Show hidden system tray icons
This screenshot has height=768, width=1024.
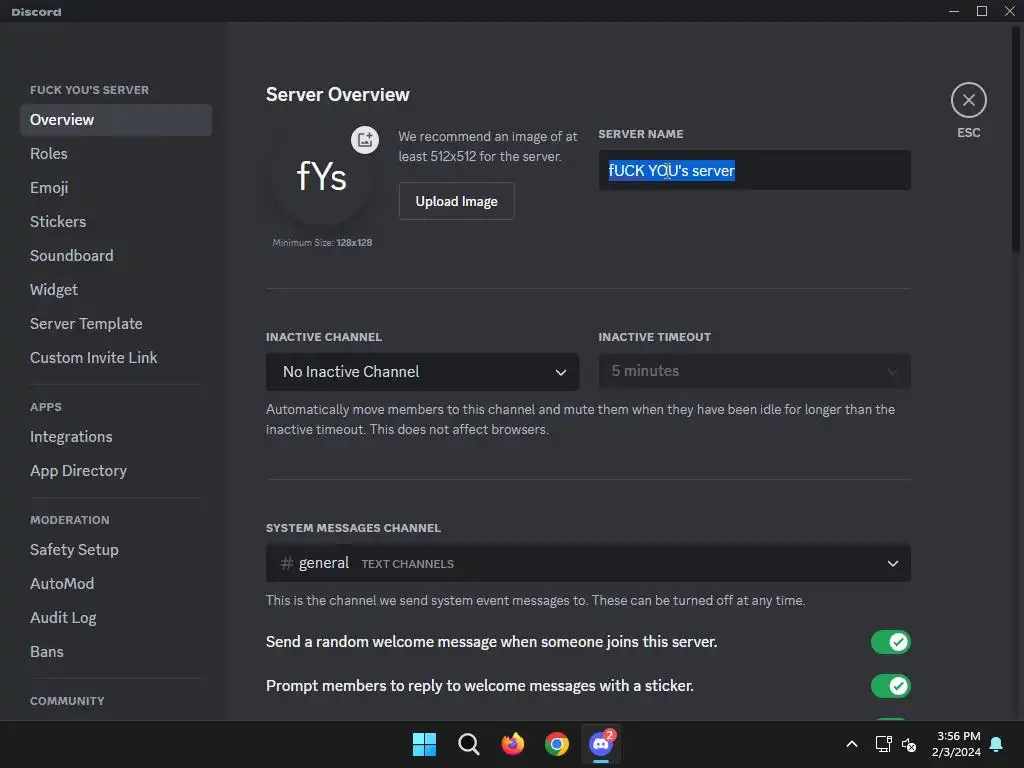[x=852, y=744]
